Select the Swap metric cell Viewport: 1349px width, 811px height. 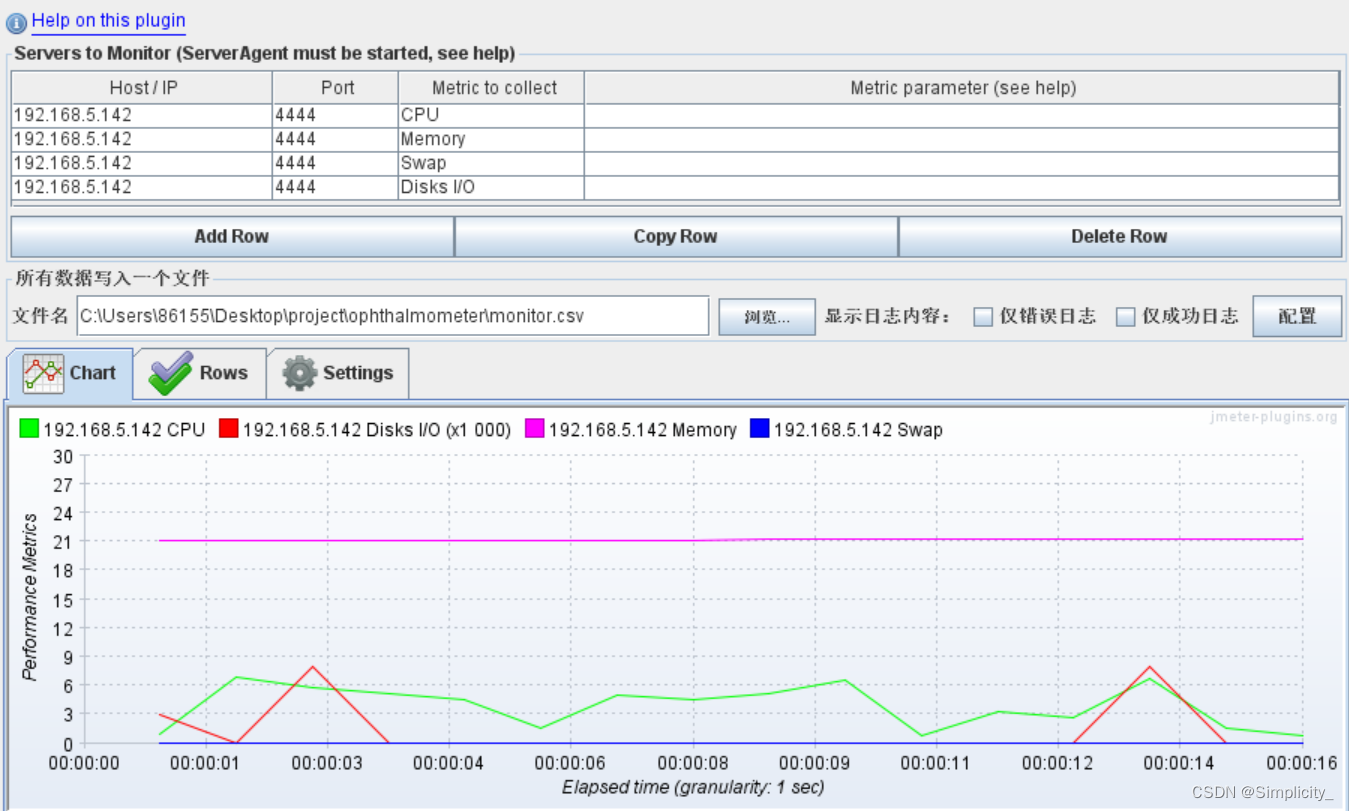[x=491, y=163]
